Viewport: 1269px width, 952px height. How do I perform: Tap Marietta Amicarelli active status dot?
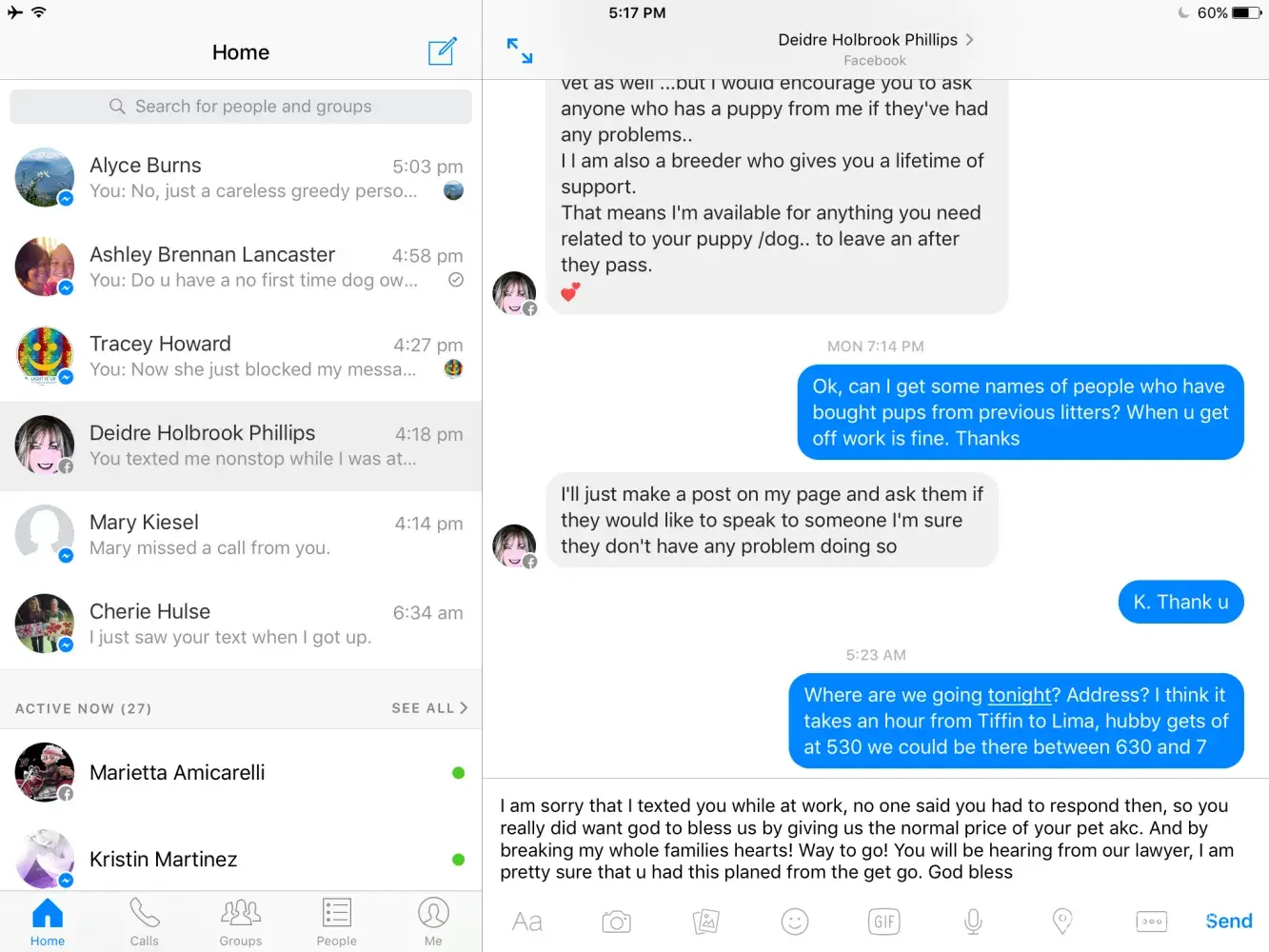pos(458,773)
